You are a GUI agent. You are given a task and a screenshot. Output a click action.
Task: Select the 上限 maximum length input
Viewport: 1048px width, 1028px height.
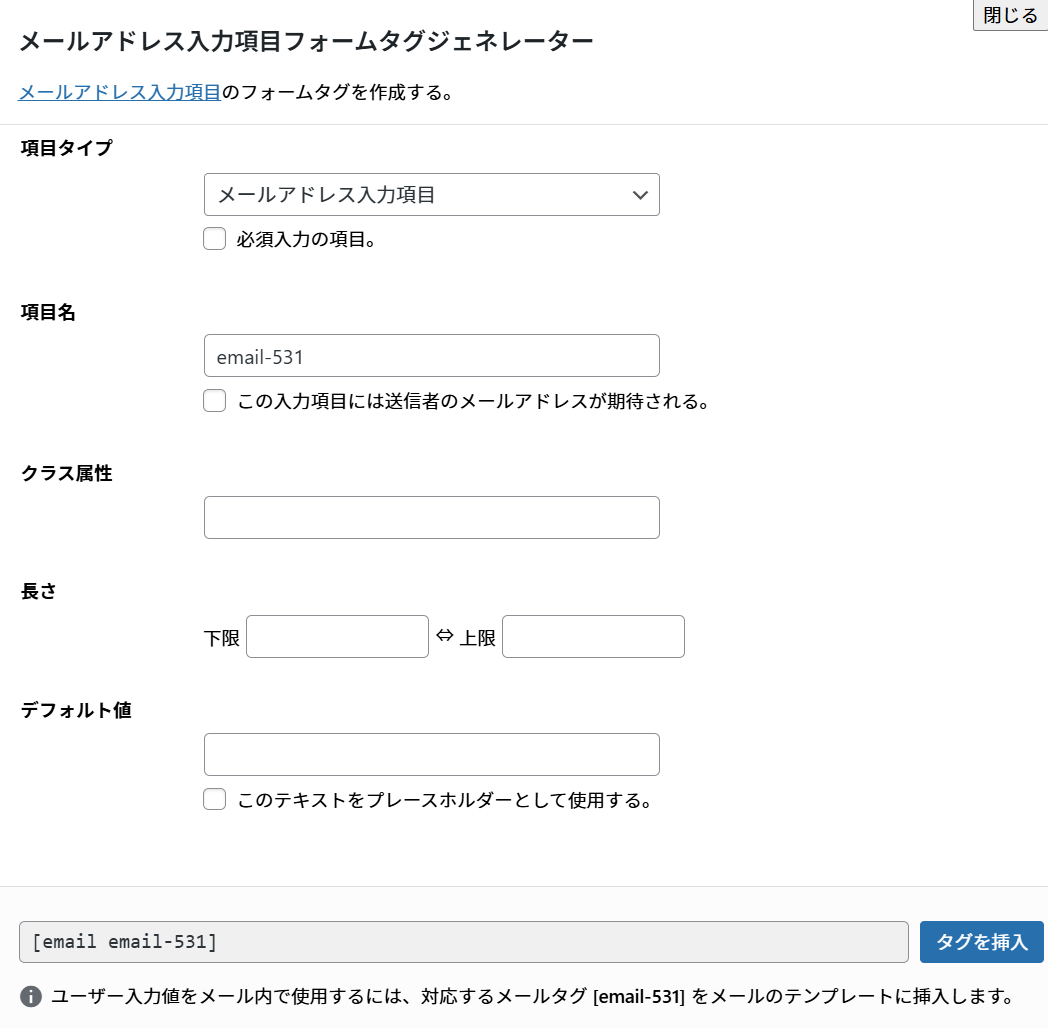click(x=593, y=637)
